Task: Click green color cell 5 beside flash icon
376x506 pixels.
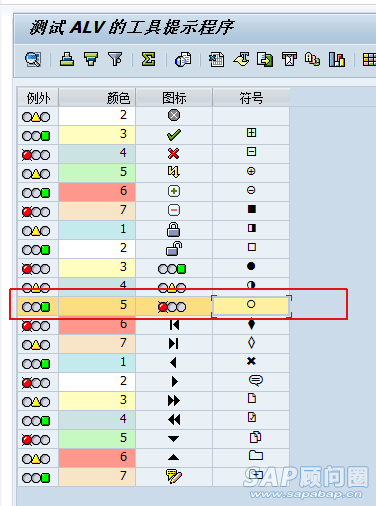Action: [97, 173]
